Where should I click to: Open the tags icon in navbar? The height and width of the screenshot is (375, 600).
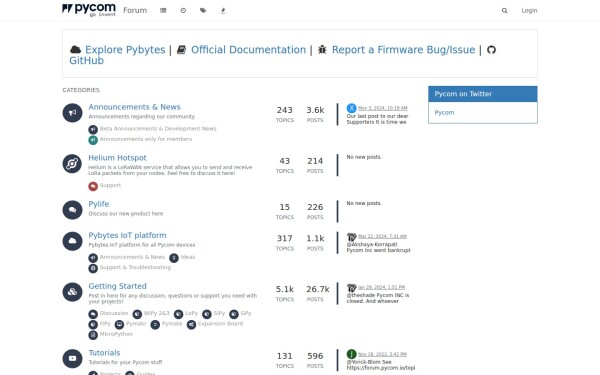tap(203, 11)
